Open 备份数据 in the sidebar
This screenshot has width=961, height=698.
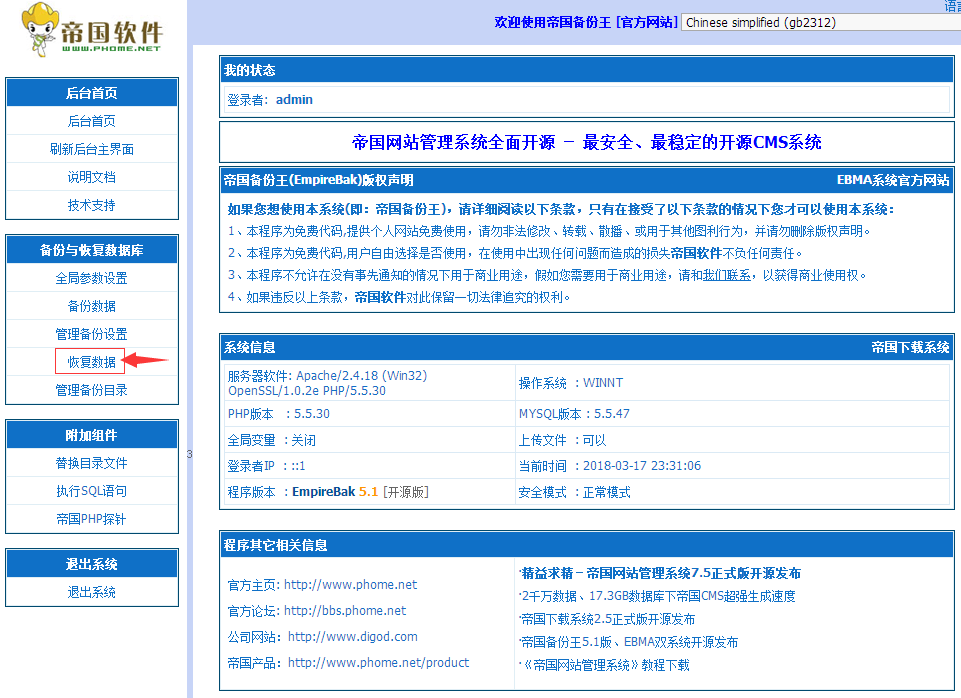click(x=91, y=306)
